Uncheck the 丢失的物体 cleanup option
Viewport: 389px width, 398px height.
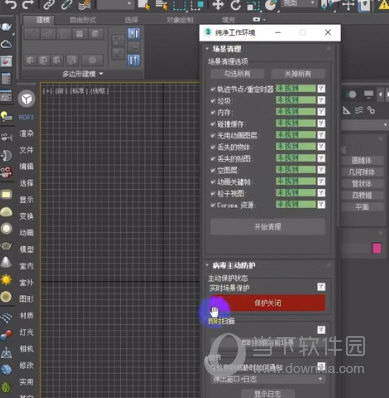(213, 147)
